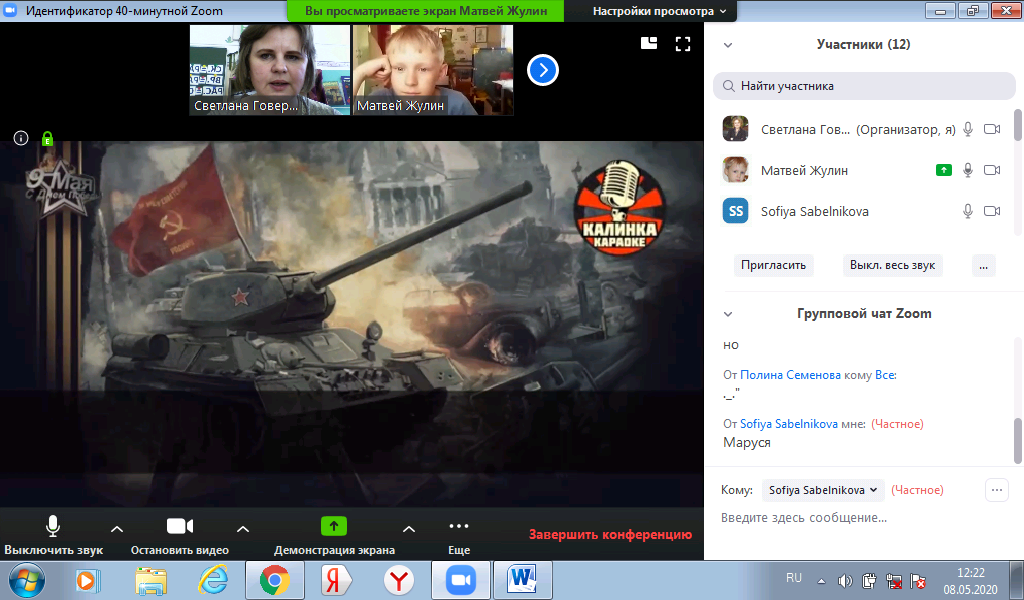The image size is (1024, 600).
Task: Toggle Матвей Жулин microphone icon in list
Action: click(968, 170)
